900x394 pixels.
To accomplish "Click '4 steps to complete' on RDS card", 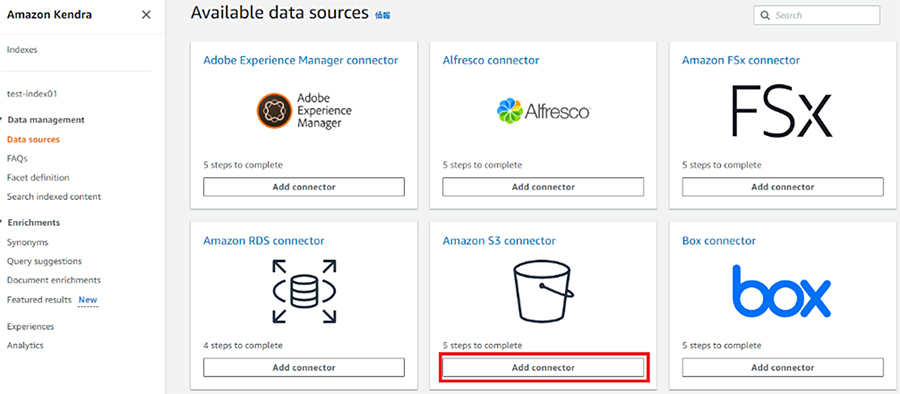I will 243,346.
